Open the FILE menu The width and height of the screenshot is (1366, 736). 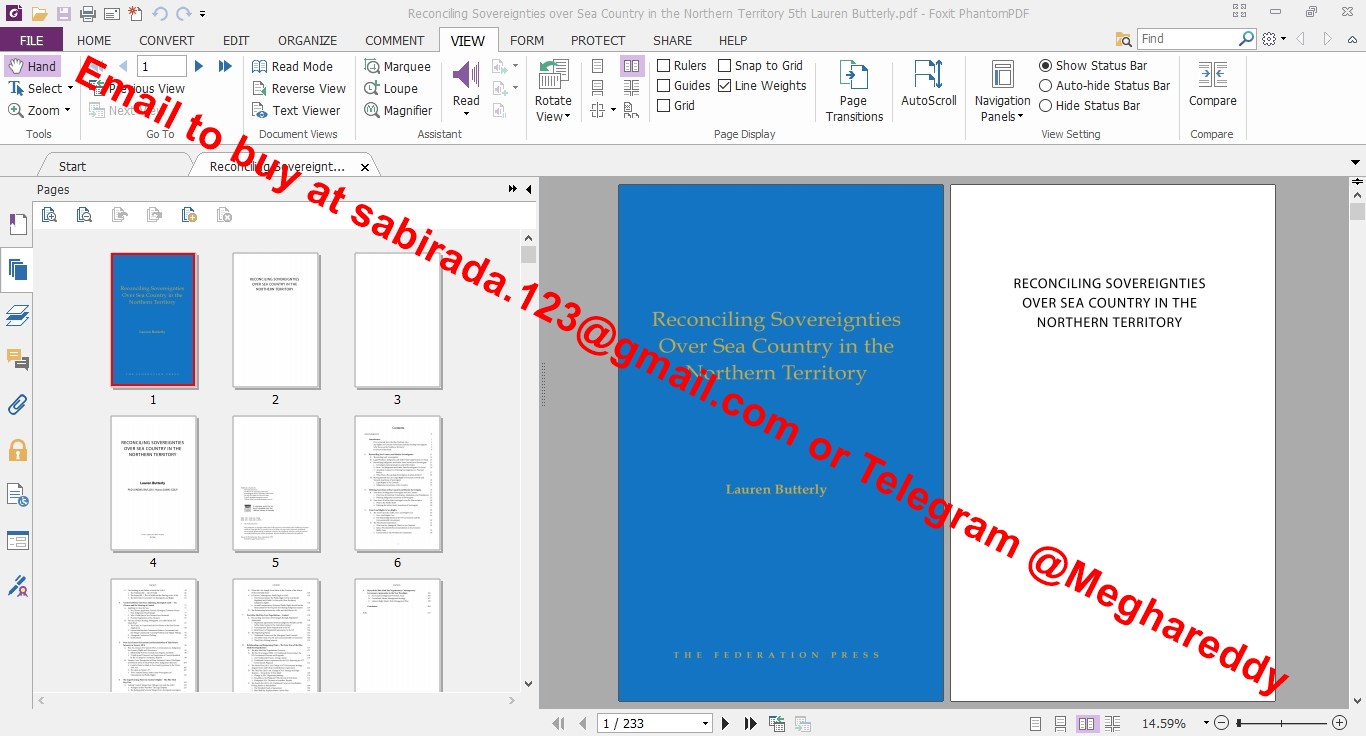tap(31, 40)
